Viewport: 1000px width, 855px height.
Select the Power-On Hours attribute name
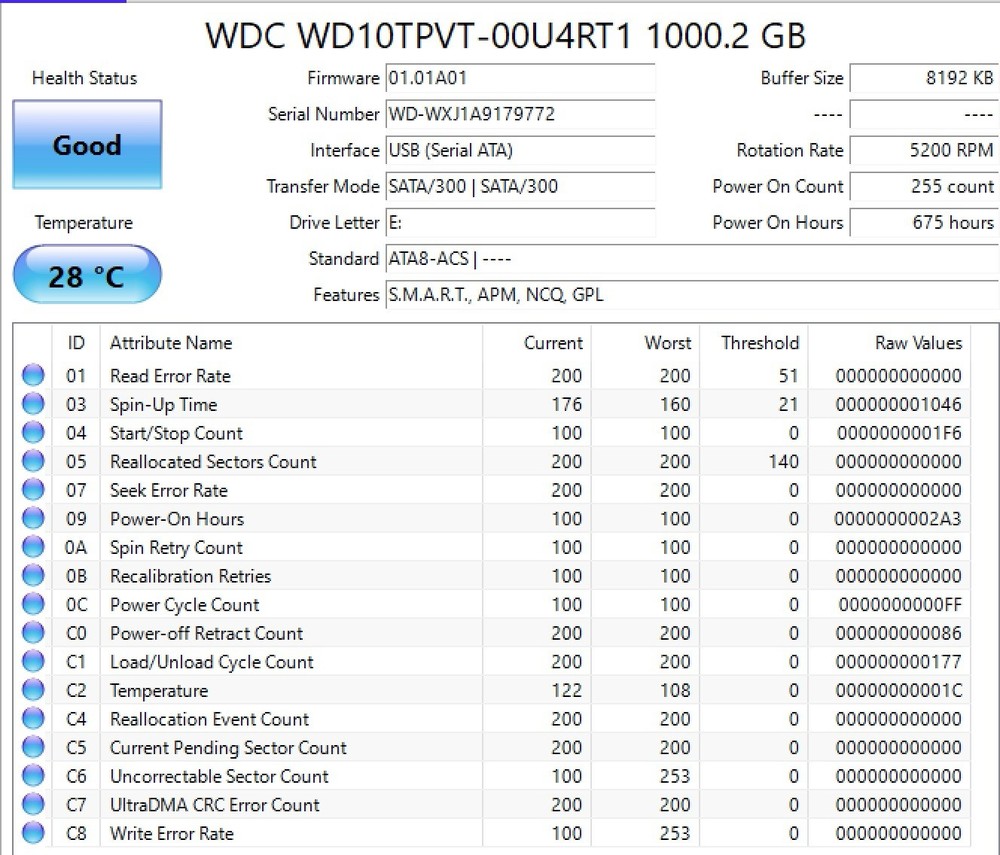pos(177,519)
